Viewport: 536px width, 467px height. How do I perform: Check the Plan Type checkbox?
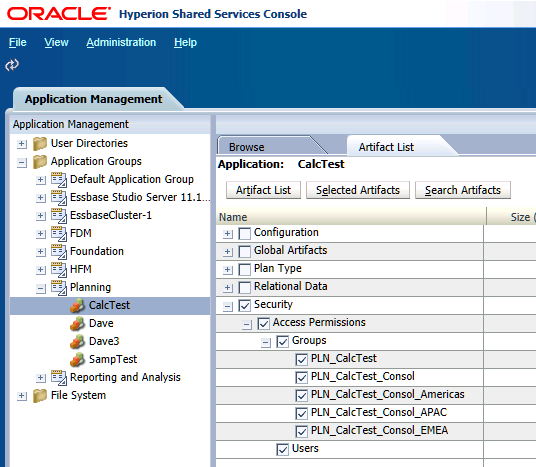pos(245,269)
